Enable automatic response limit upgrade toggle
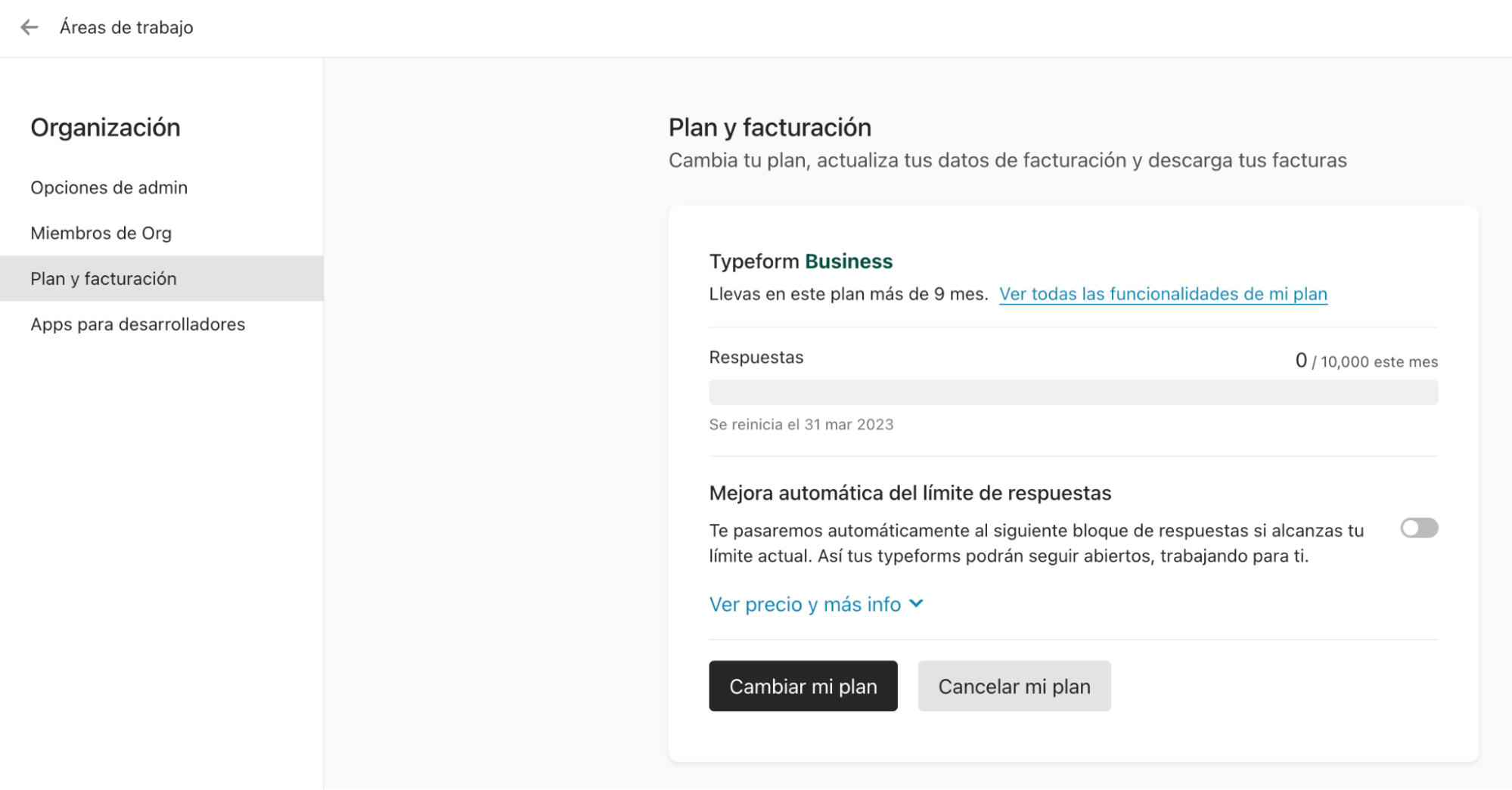The height and width of the screenshot is (790, 1512). [x=1418, y=528]
